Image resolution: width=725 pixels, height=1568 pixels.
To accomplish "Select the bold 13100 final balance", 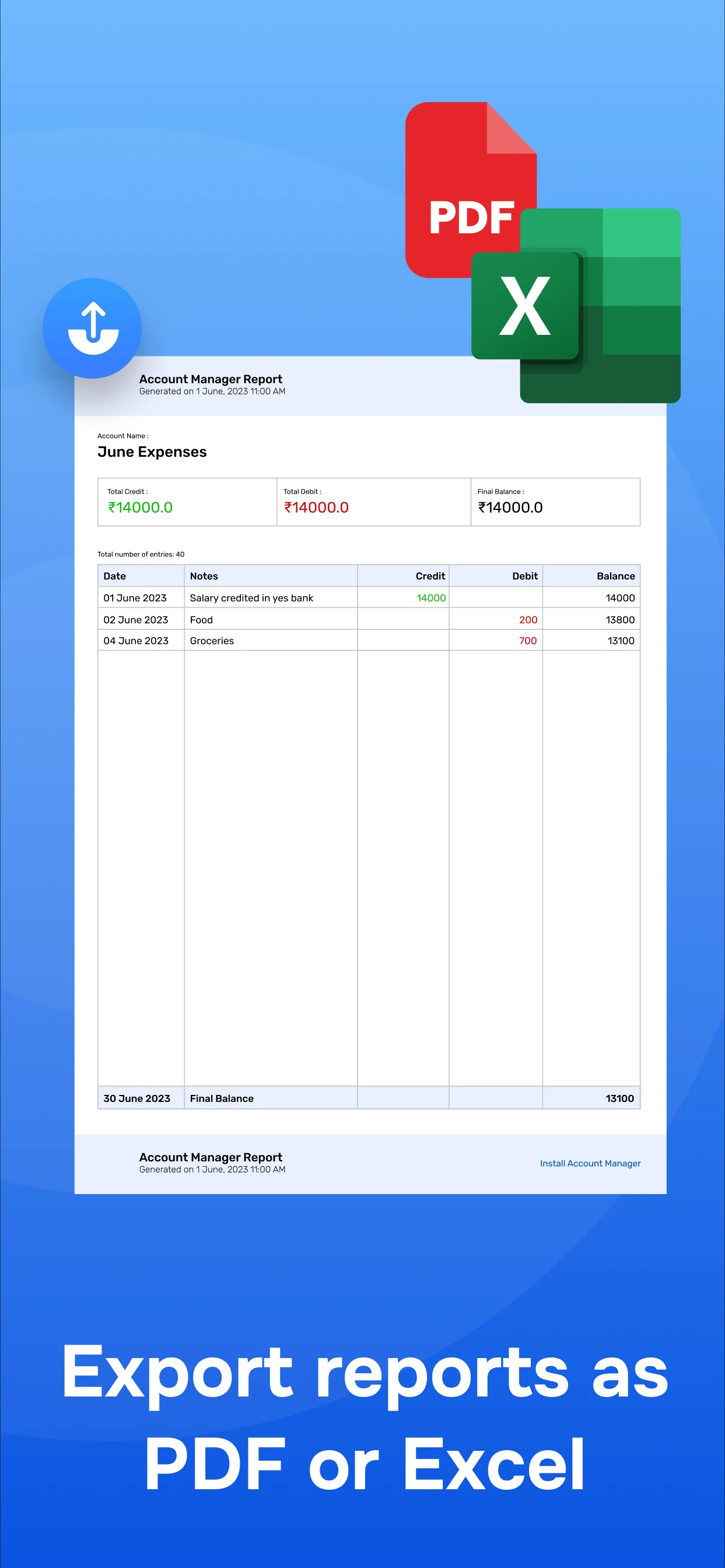I will click(x=619, y=1098).
